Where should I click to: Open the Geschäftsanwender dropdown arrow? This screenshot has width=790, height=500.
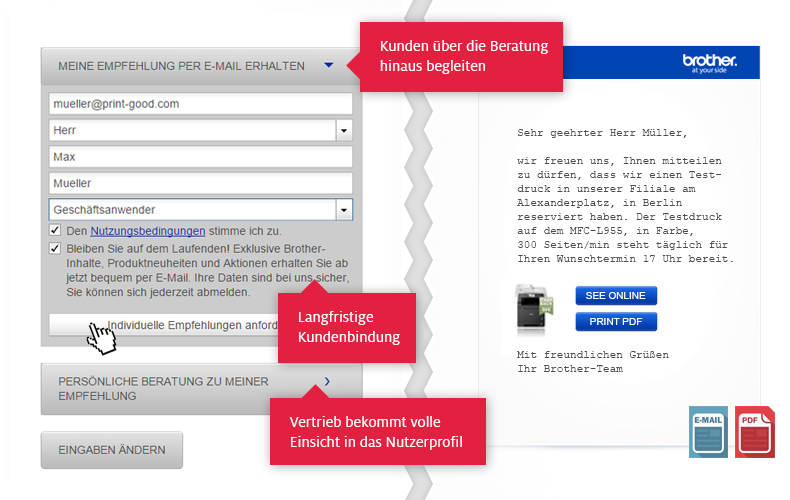point(344,210)
